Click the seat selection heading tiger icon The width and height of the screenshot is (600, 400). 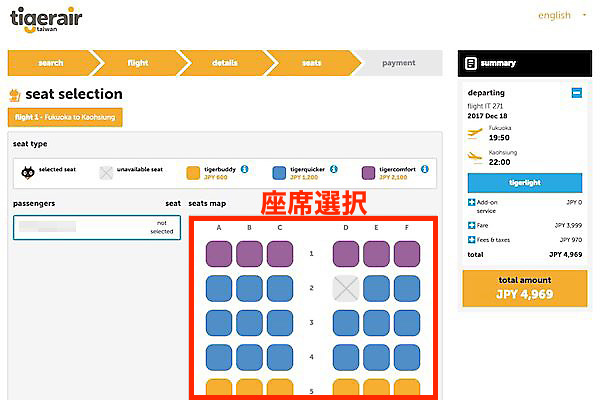[15, 95]
